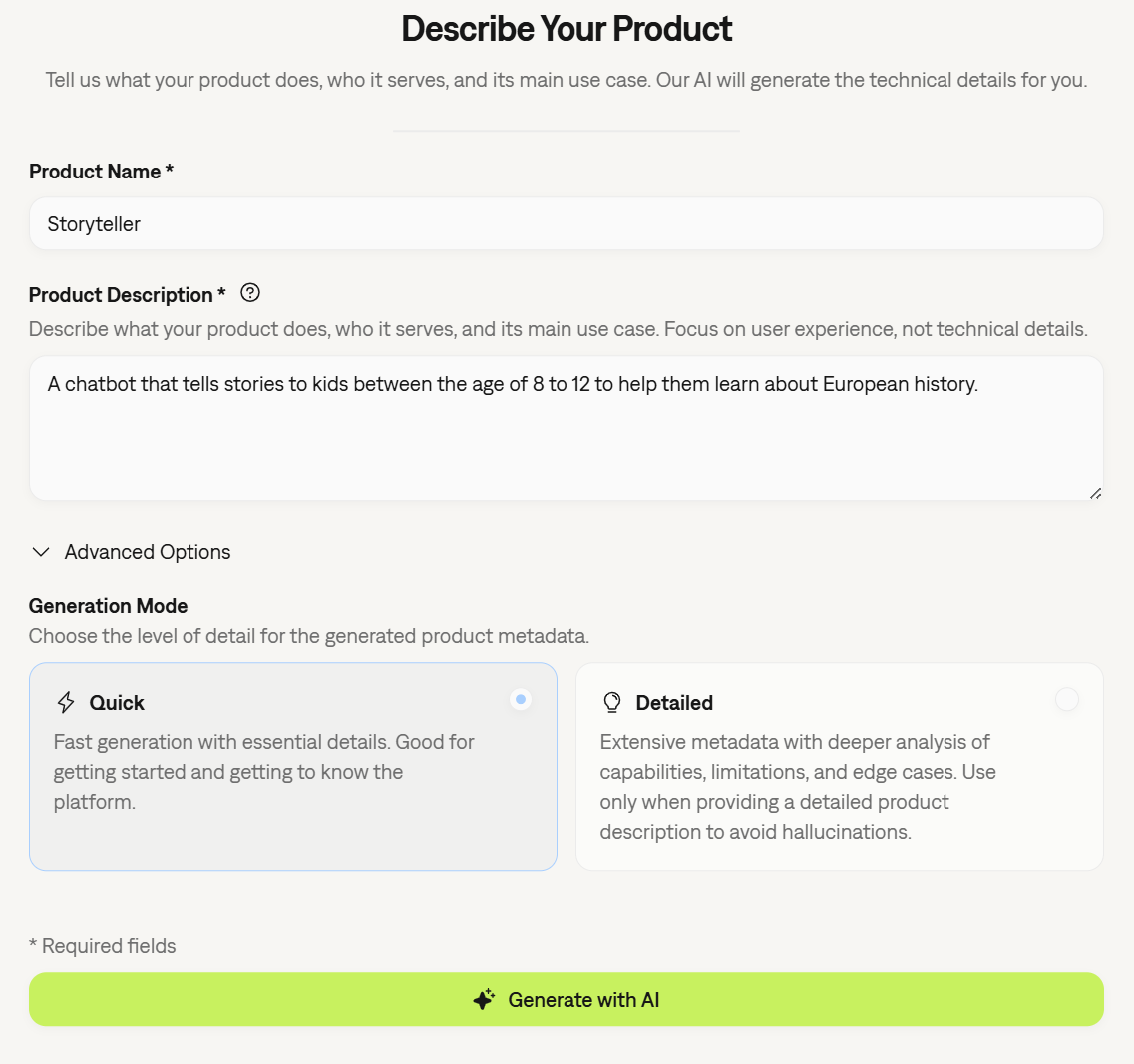Select the Detailed generation mode radio button
The height and width of the screenshot is (1064, 1134).
pyautogui.click(x=1066, y=699)
